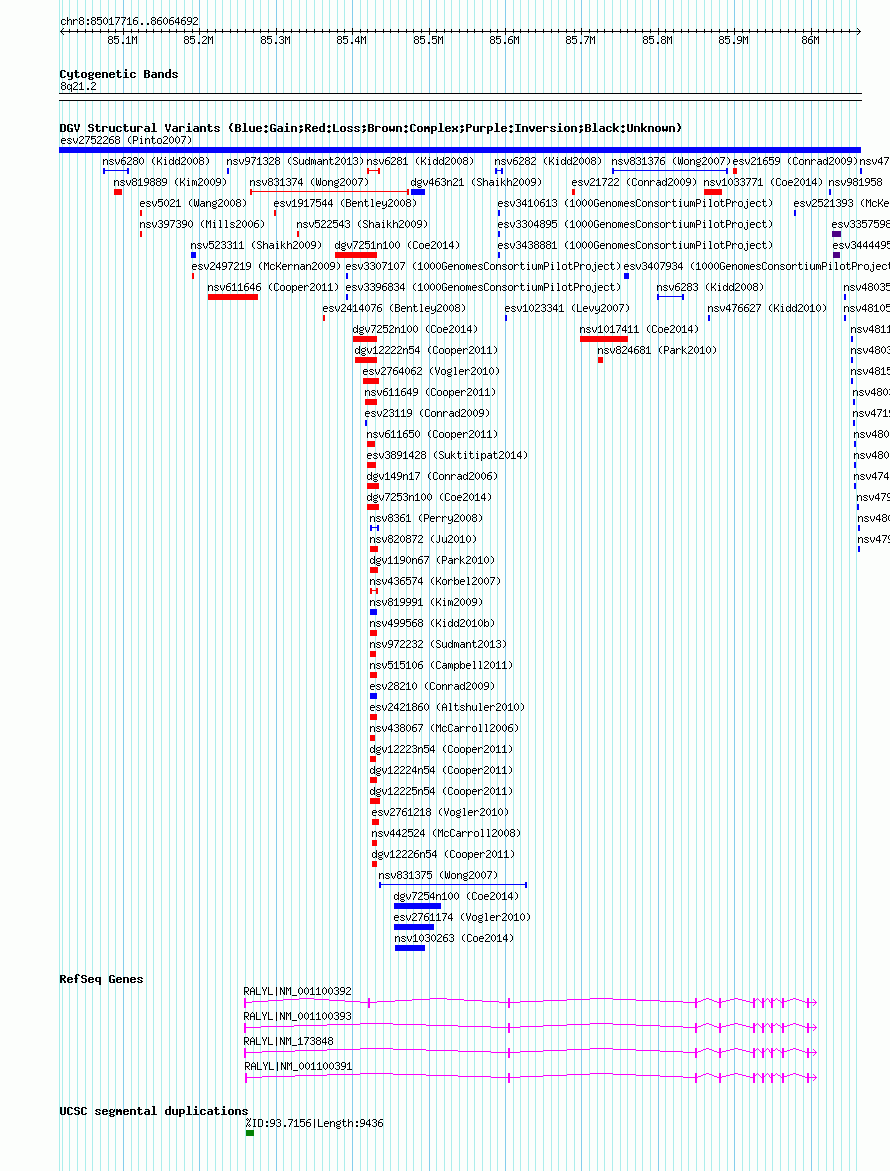The width and height of the screenshot is (890, 1171).
Task: Select esv3438881 variant label
Action: point(635,246)
